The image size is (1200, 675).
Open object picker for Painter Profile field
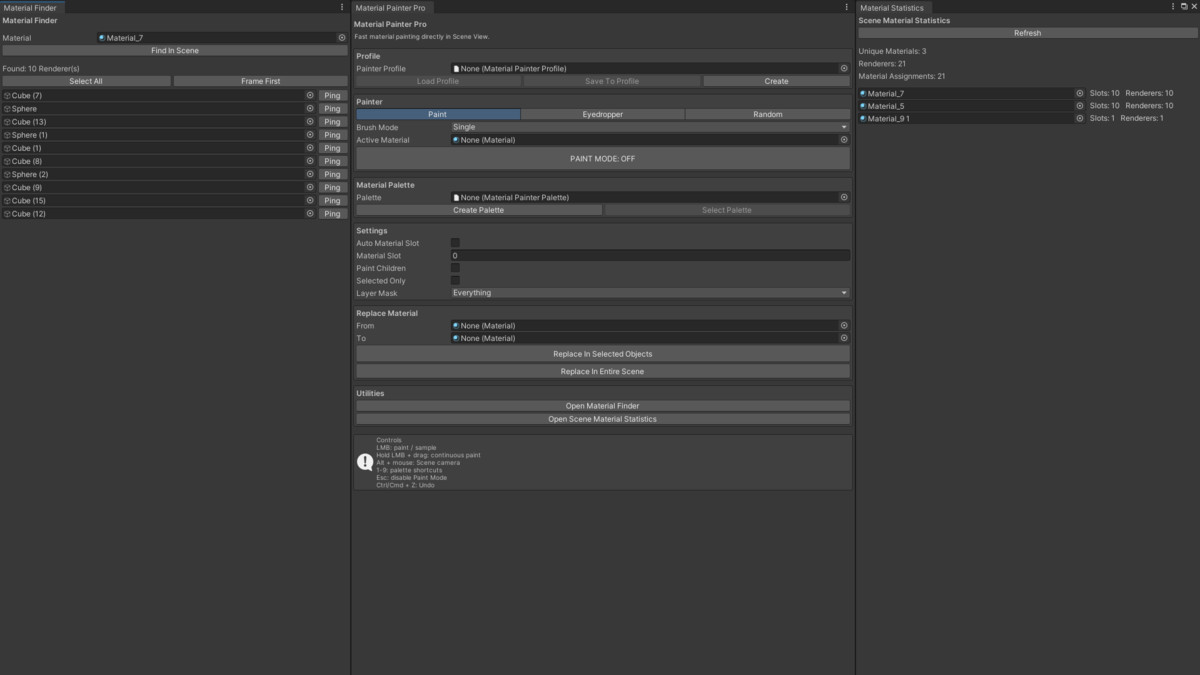click(x=844, y=68)
